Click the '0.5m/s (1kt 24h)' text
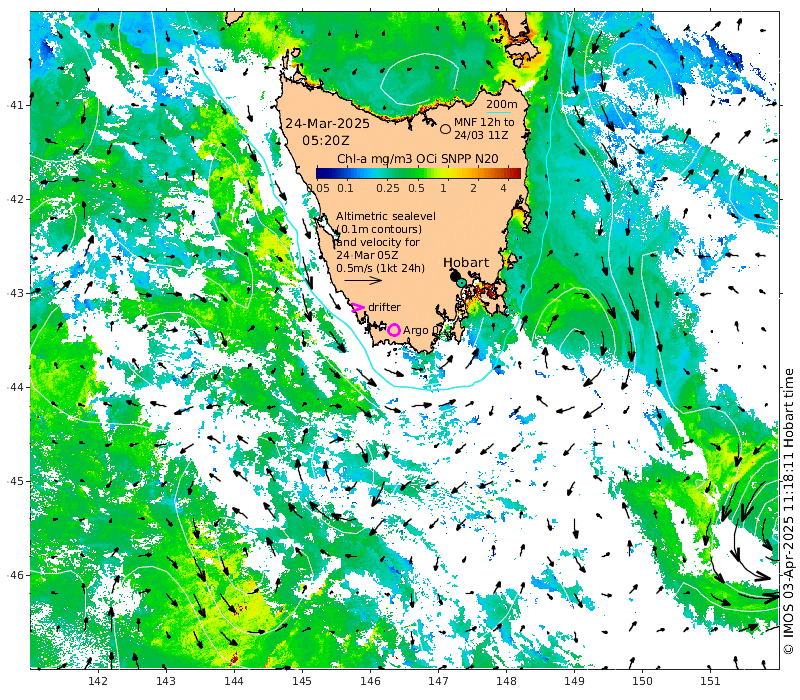Image resolution: width=800 pixels, height=700 pixels. point(380,268)
